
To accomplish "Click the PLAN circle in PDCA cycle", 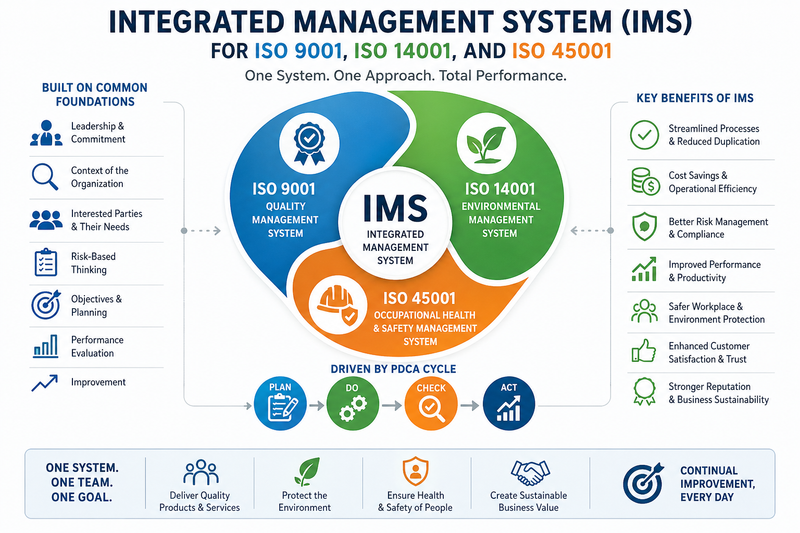I will [x=280, y=404].
